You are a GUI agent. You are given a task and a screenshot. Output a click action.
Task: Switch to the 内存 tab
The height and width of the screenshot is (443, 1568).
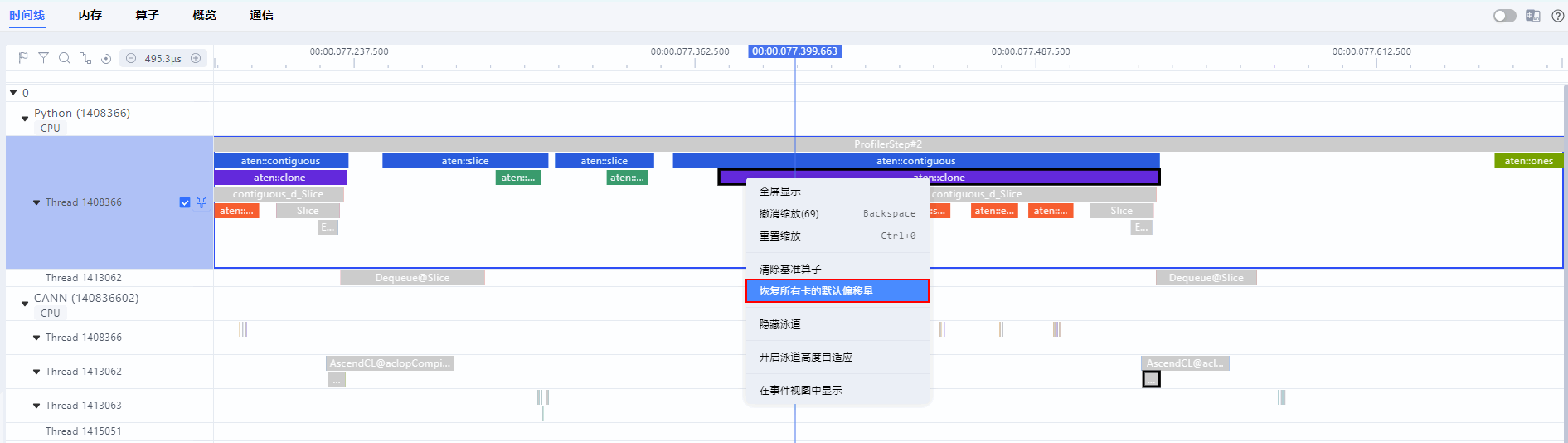tap(90, 15)
